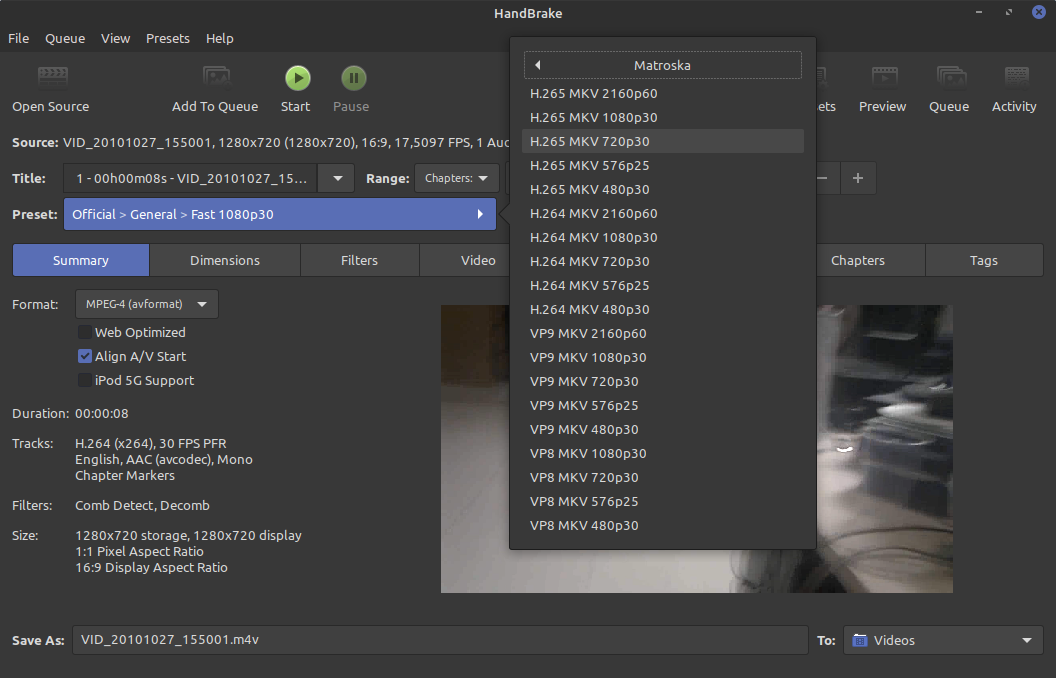Enable the Web Optimized checkbox

coord(85,332)
